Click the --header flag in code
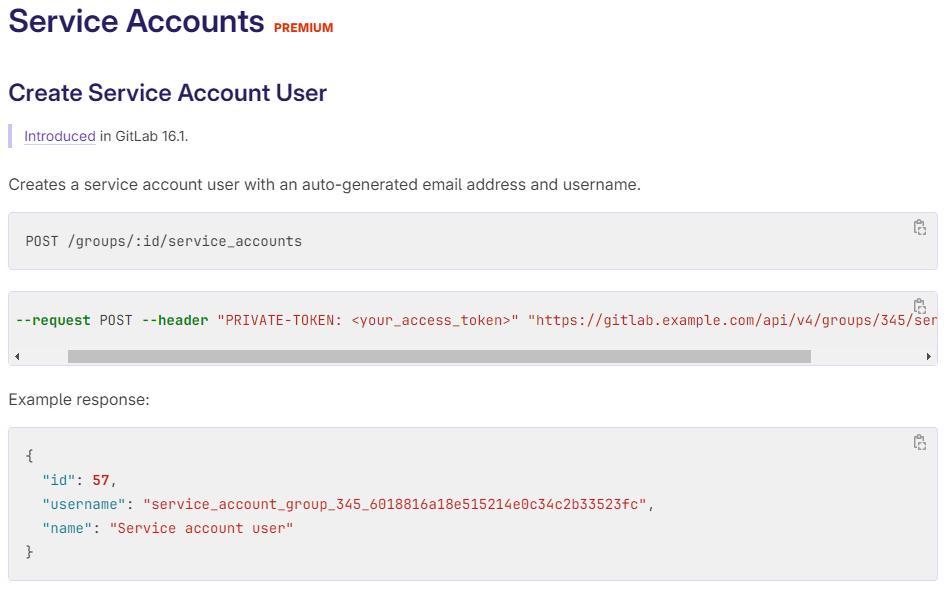The width and height of the screenshot is (950, 591). (x=175, y=320)
